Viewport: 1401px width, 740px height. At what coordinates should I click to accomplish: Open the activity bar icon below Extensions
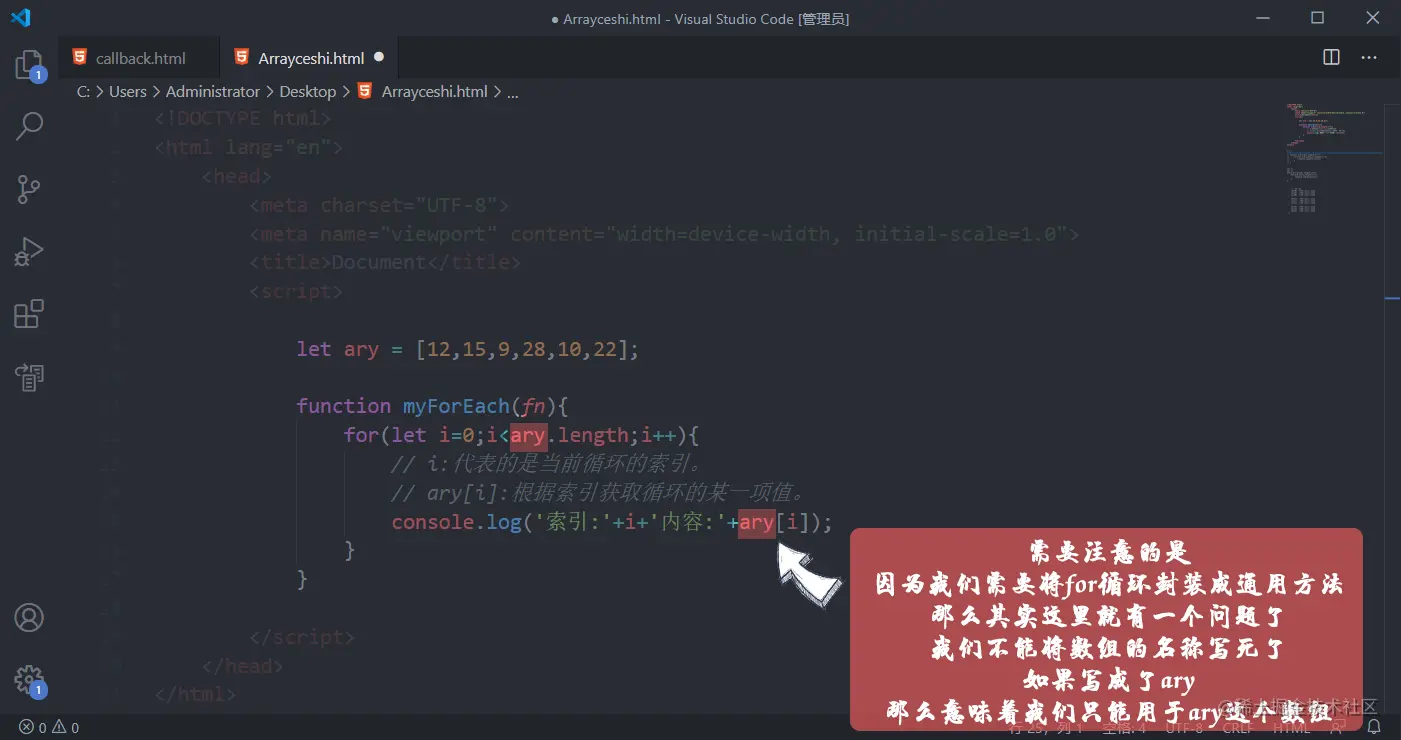[29, 377]
